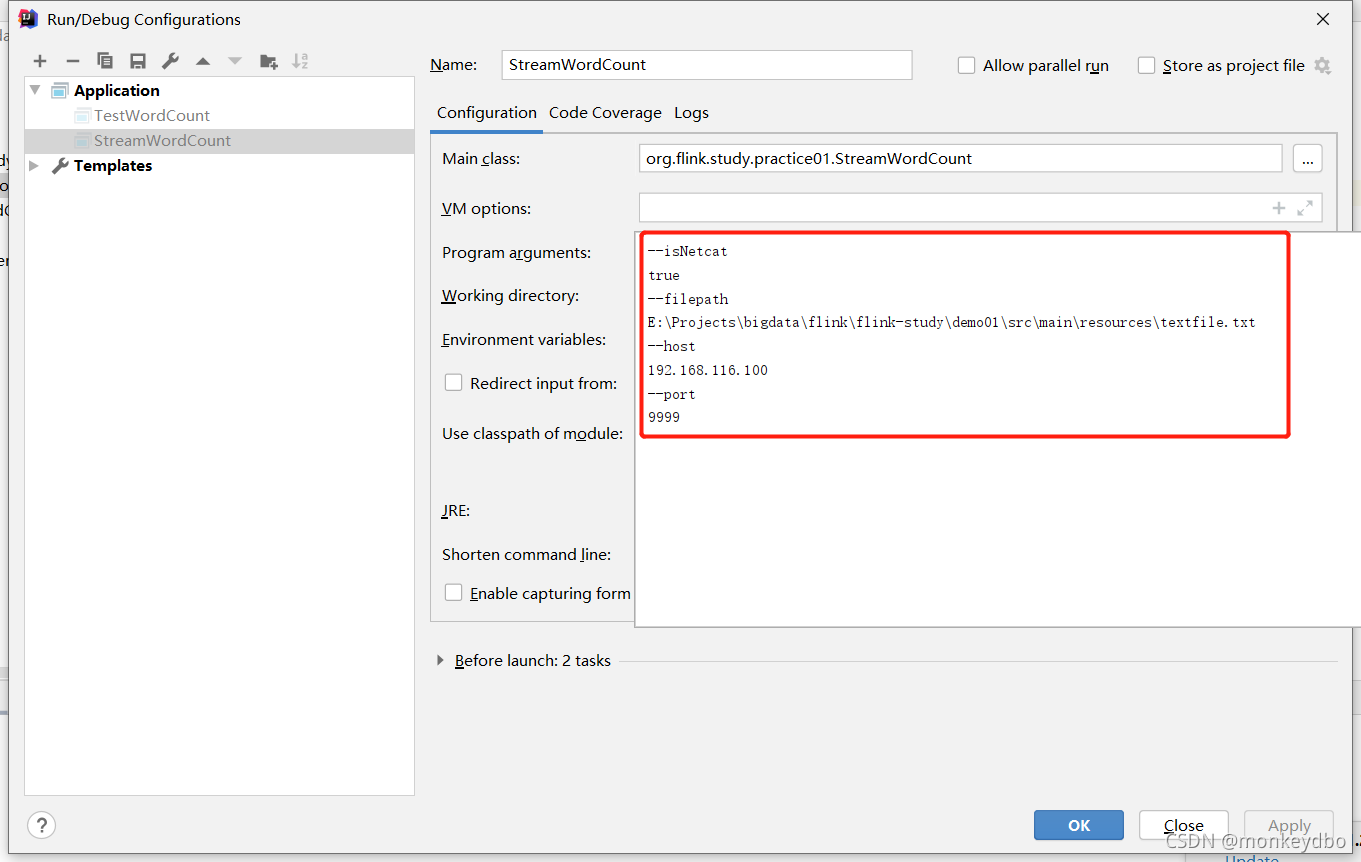This screenshot has height=862, width=1361.
Task: Open edit templates wrench icon
Action: tap(171, 61)
